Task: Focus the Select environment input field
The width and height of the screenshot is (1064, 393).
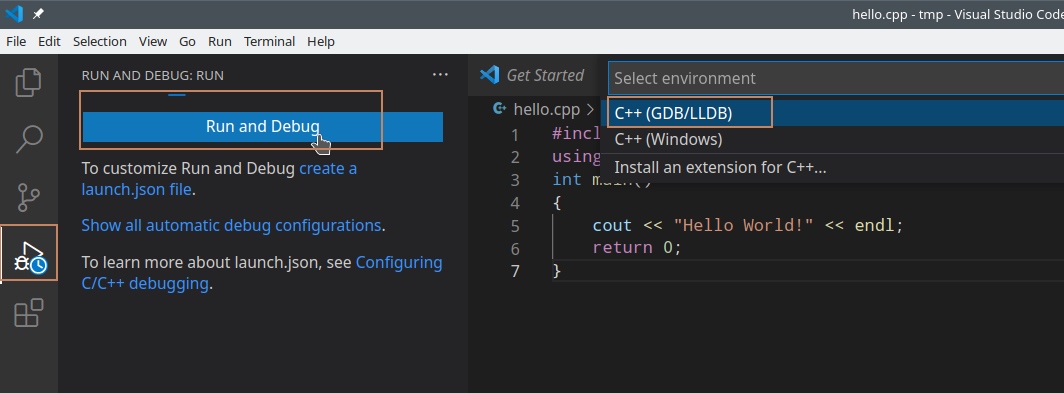Action: click(836, 78)
